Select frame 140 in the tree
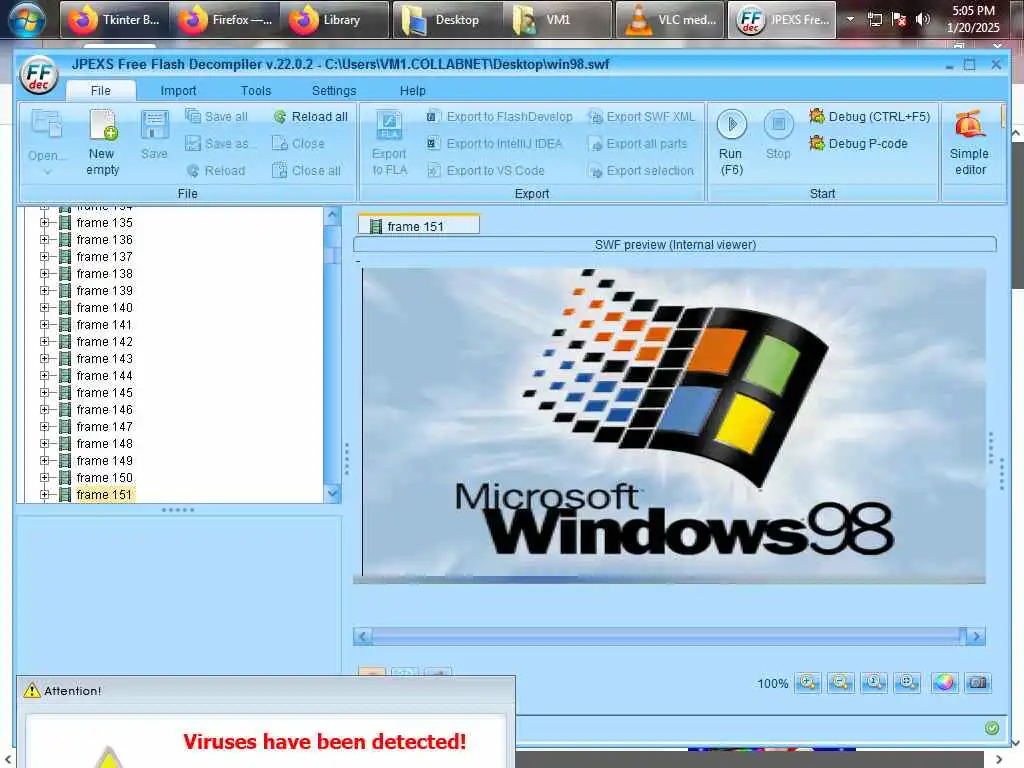This screenshot has width=1024, height=768. [104, 308]
